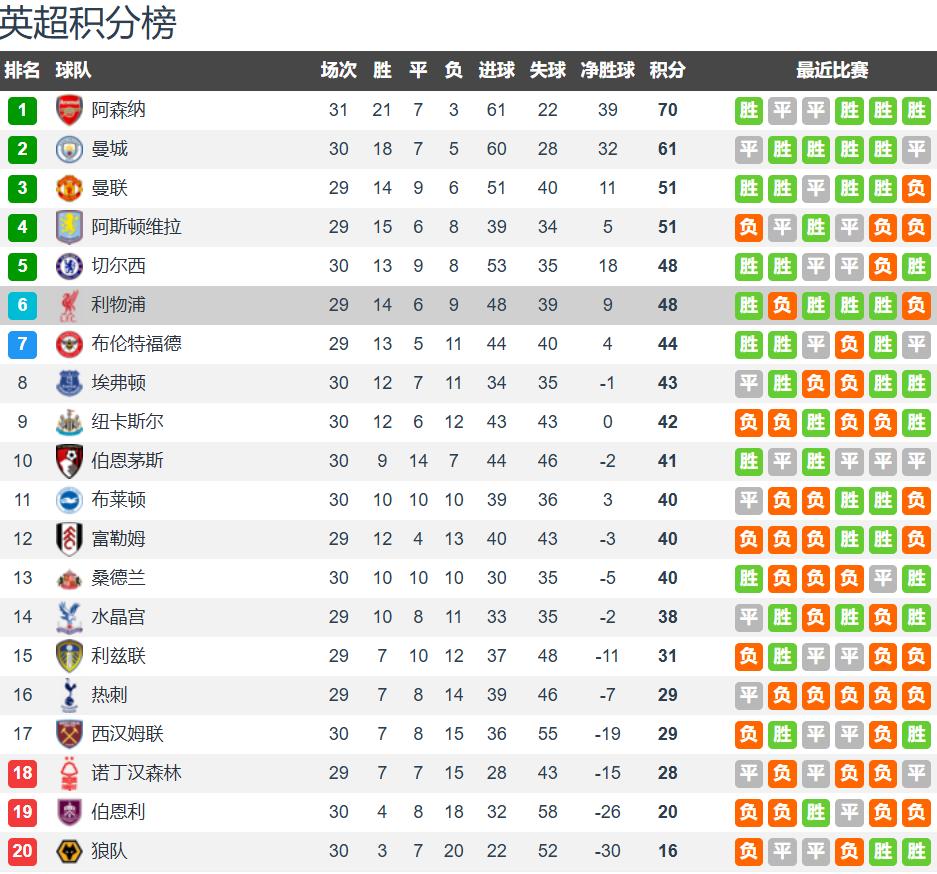Click the Everton (埃弗顿) crest icon

pos(69,383)
